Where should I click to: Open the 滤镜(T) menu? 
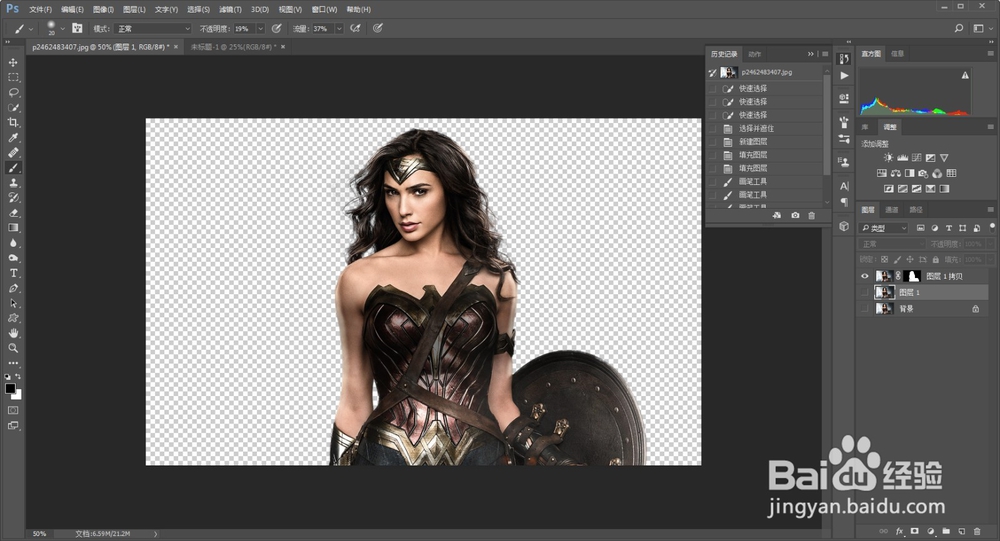click(x=230, y=10)
